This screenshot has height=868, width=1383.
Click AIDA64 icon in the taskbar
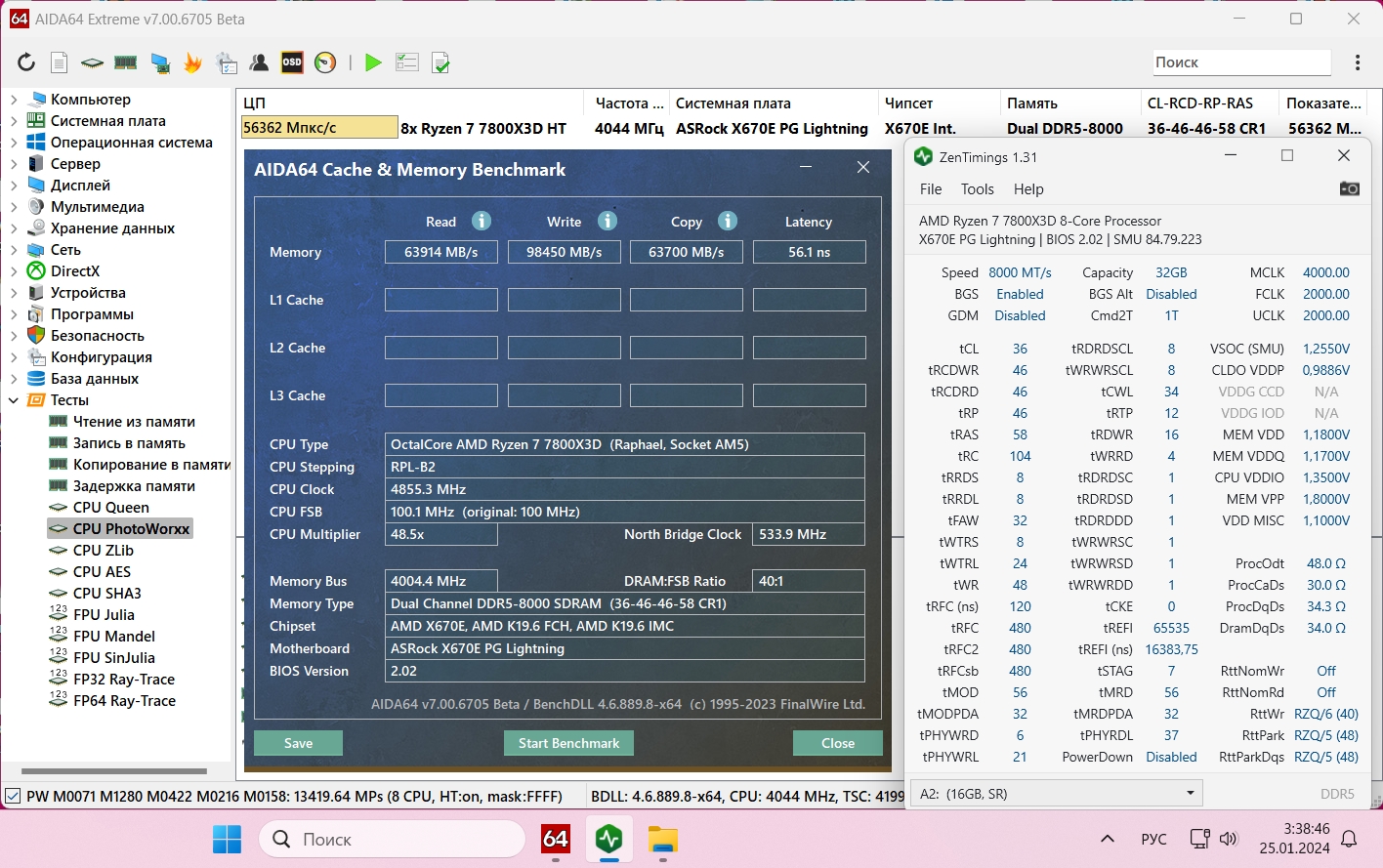click(556, 839)
